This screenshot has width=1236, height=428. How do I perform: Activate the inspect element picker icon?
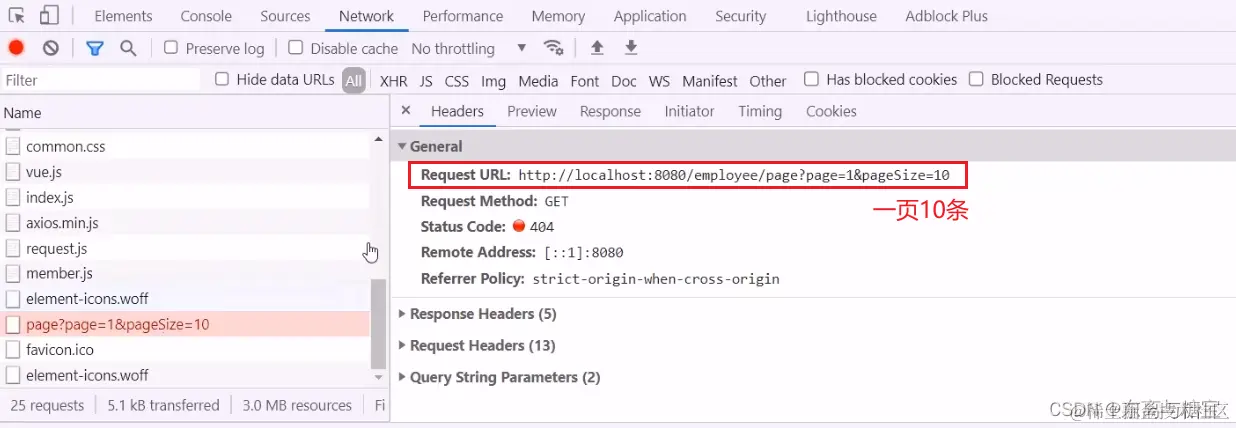16,16
